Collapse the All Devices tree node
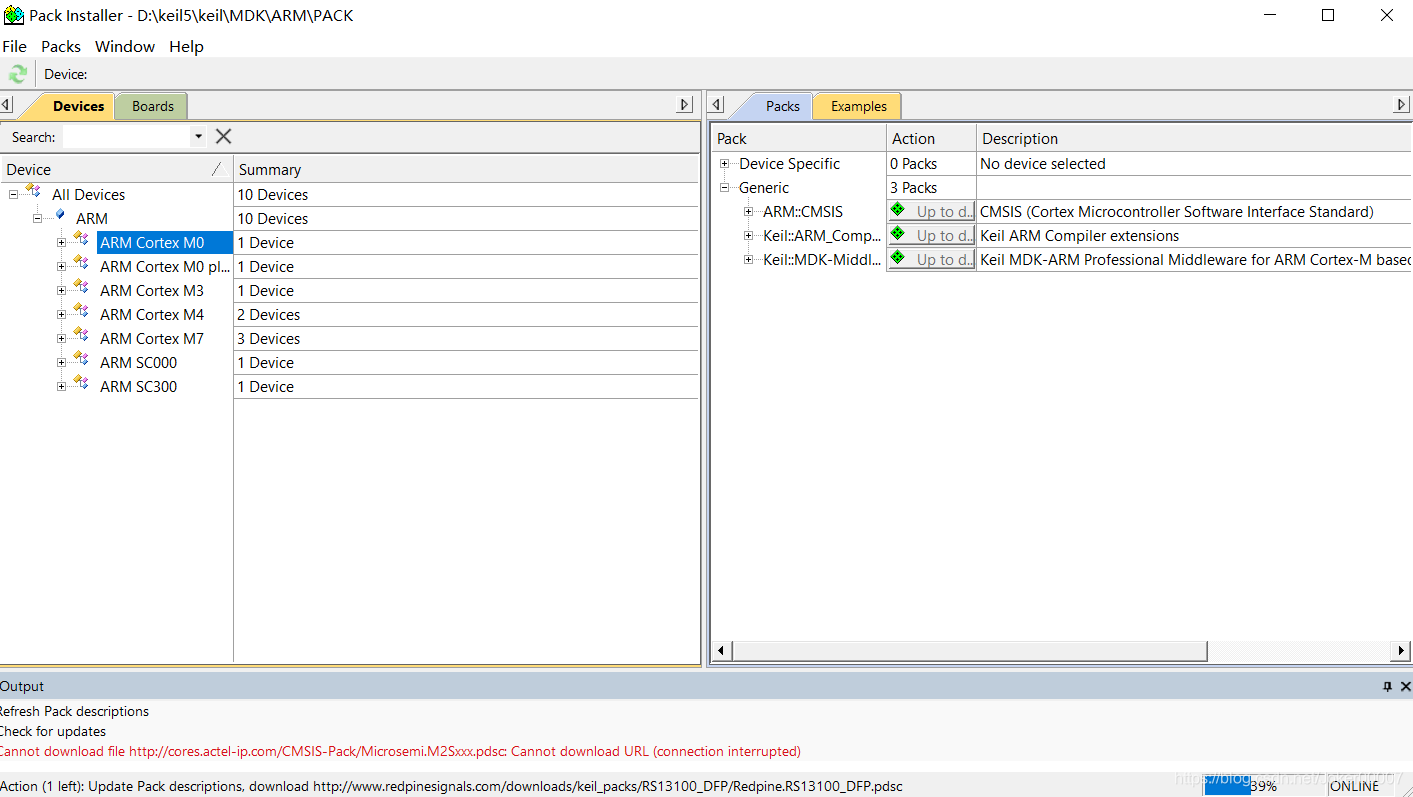Viewport: 1413px width, 797px height. tap(14, 194)
